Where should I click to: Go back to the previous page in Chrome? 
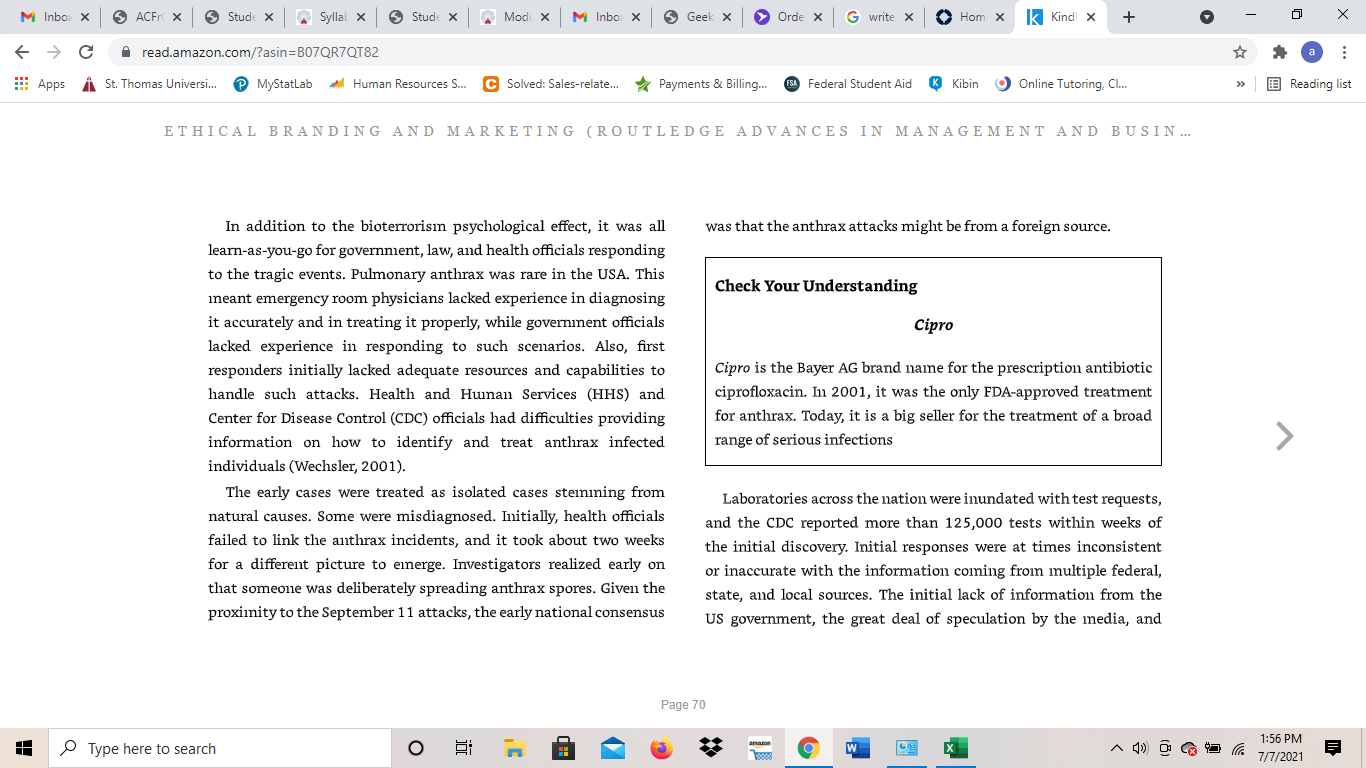(22, 52)
